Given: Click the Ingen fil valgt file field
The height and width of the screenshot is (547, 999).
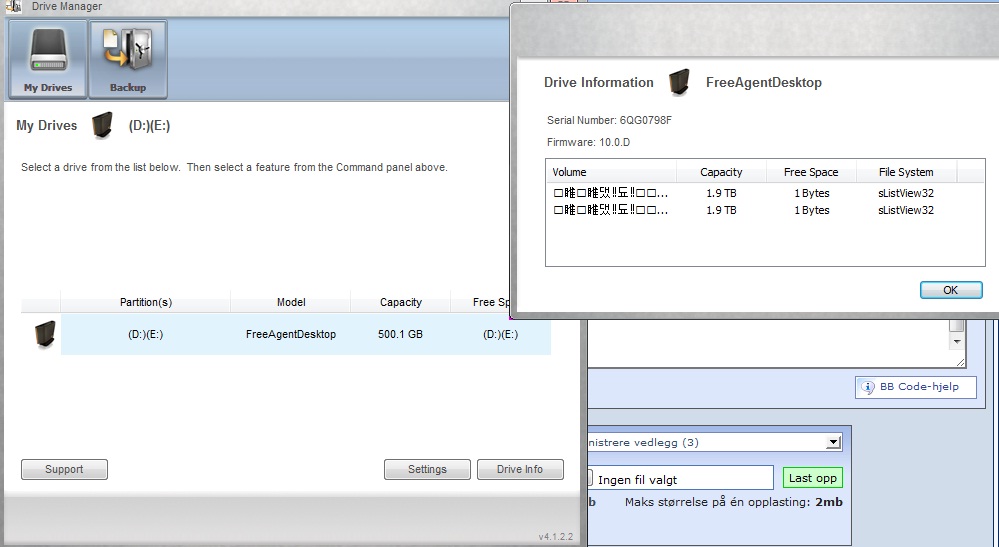Looking at the screenshot, I should [680, 479].
